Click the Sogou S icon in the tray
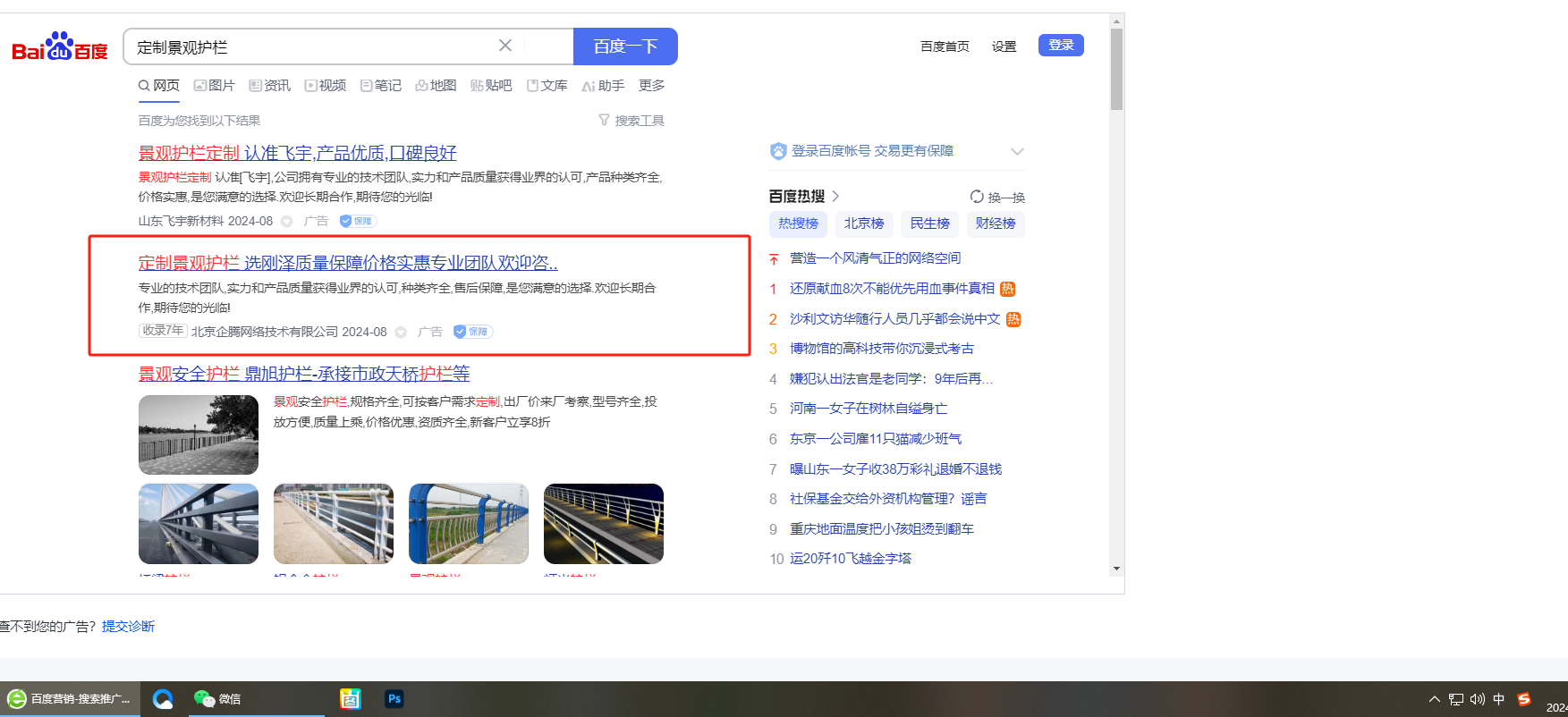This screenshot has height=717, width=1568. [x=1524, y=699]
